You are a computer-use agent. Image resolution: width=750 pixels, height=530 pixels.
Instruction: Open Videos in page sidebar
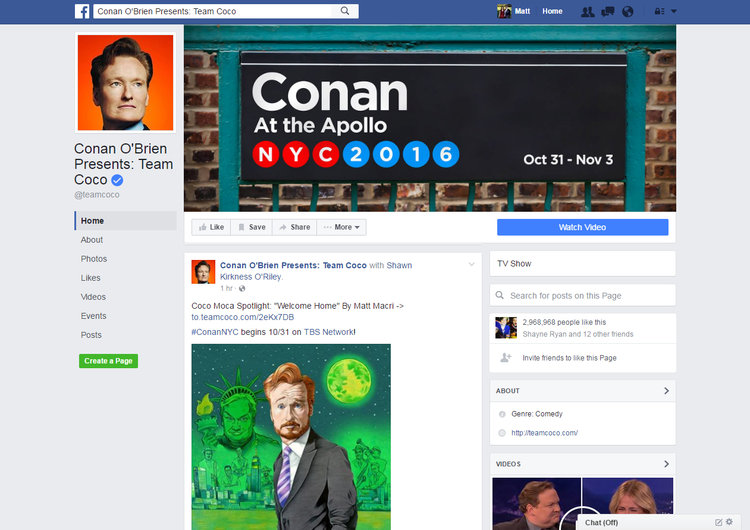(93, 297)
